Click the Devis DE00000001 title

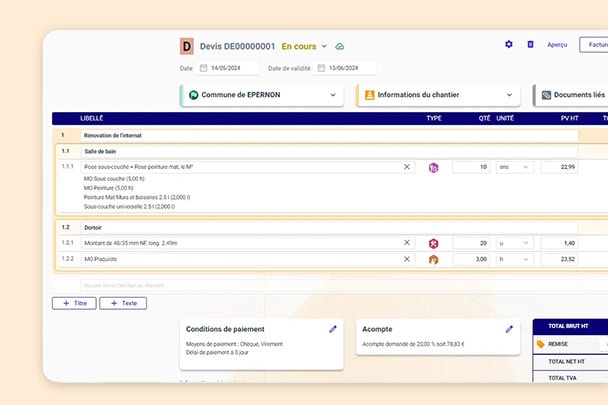point(237,47)
